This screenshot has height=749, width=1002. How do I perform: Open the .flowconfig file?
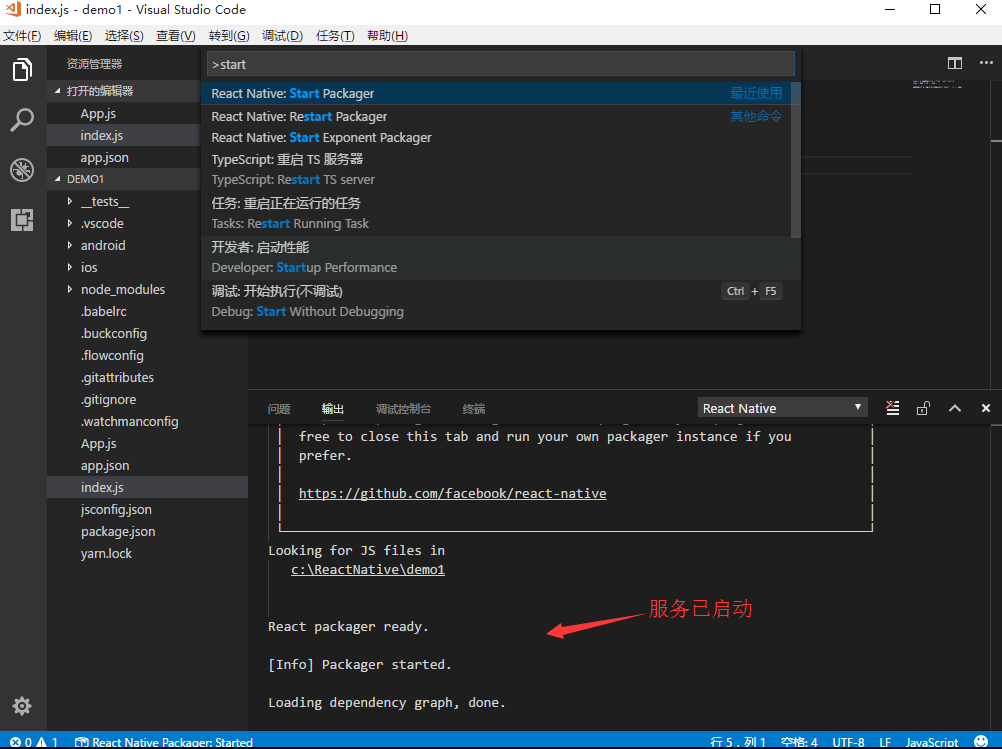(x=112, y=355)
